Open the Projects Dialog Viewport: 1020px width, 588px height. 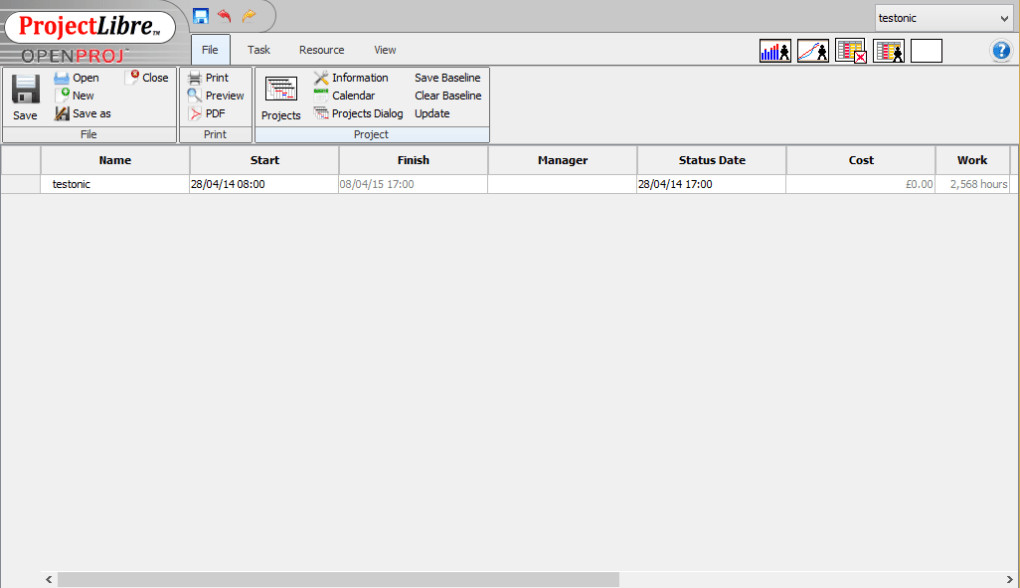pos(358,113)
